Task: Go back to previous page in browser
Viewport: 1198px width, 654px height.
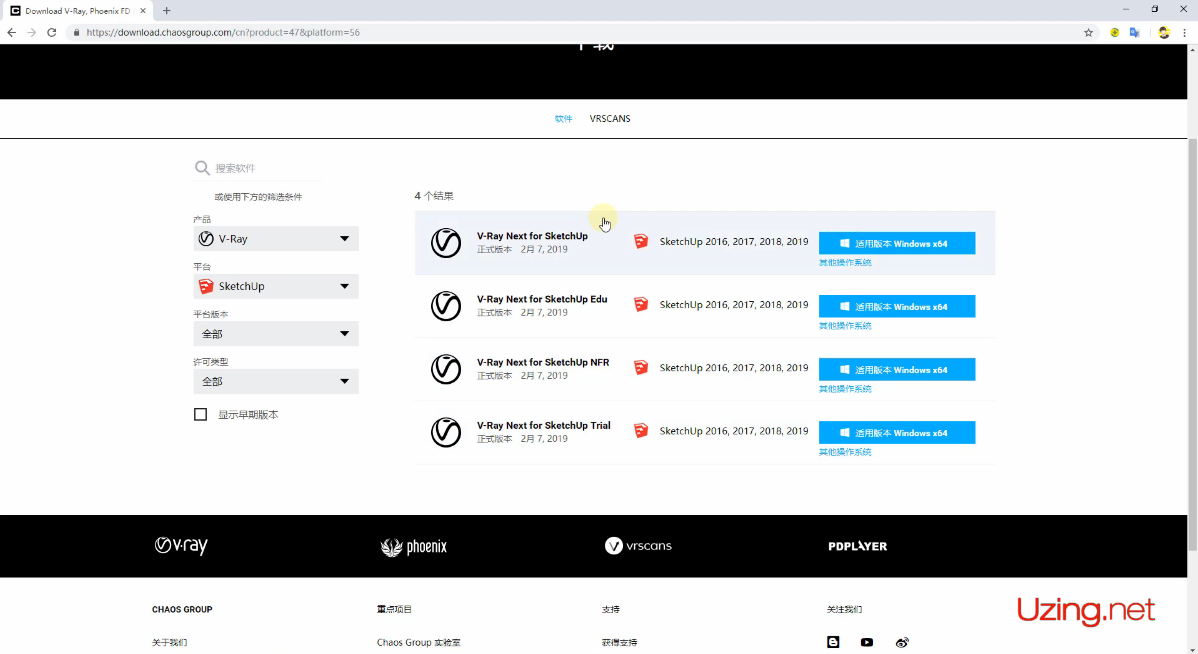Action: [x=11, y=32]
